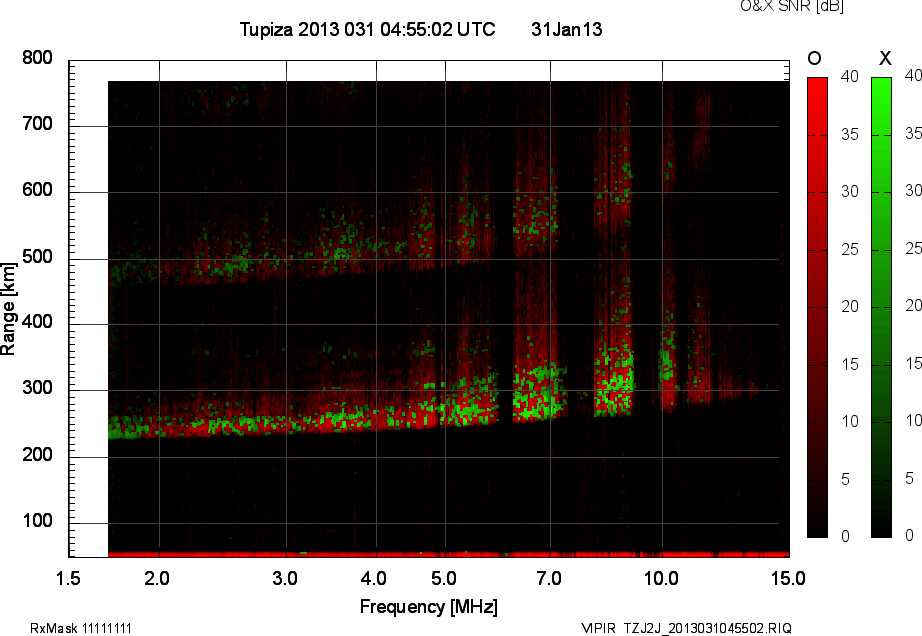922x636 pixels.
Task: Click the green echo cluster between 8 and 9 MHz
Action: pyautogui.click(x=614, y=382)
